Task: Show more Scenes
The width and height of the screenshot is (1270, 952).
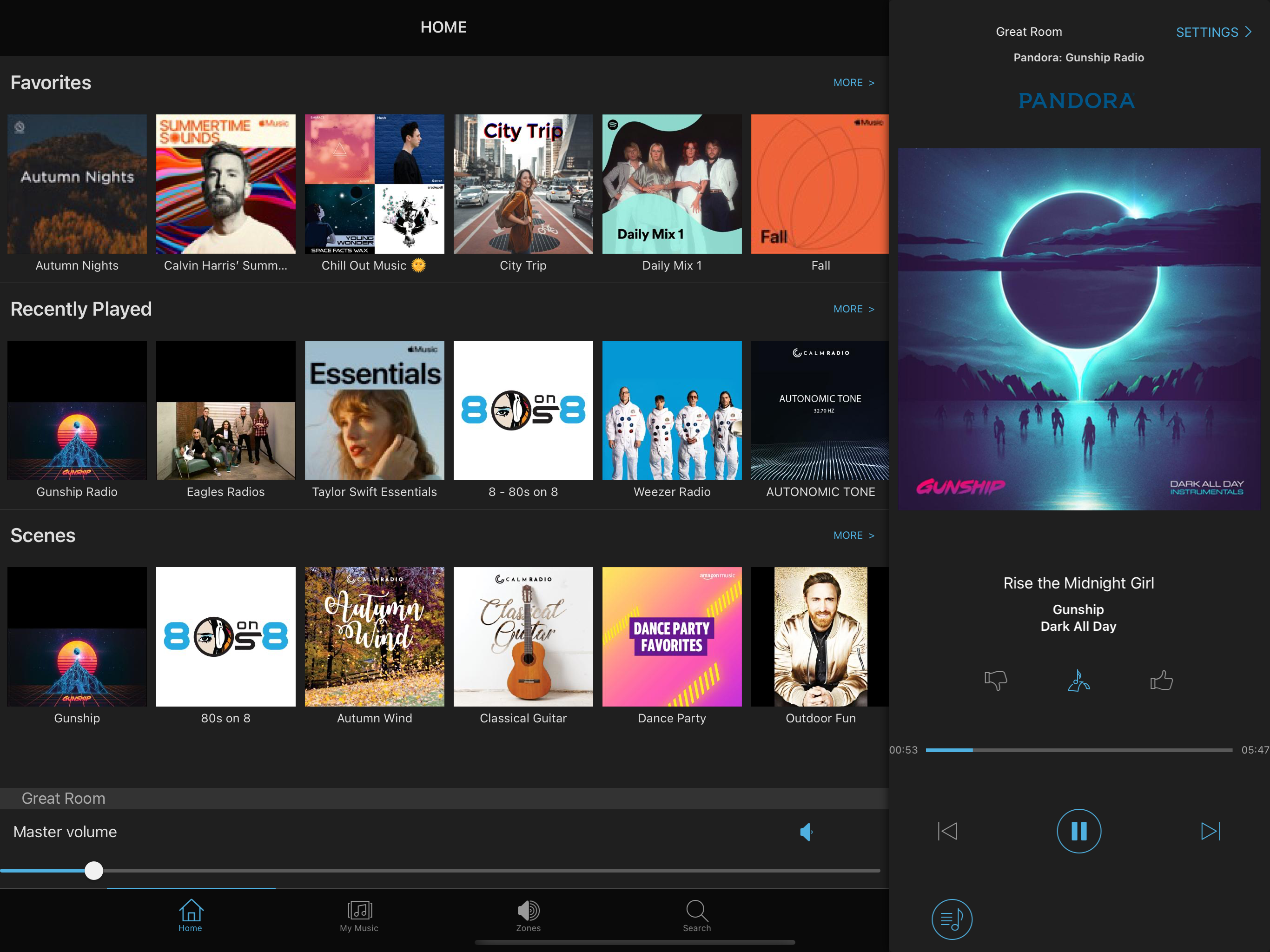Action: click(x=854, y=535)
